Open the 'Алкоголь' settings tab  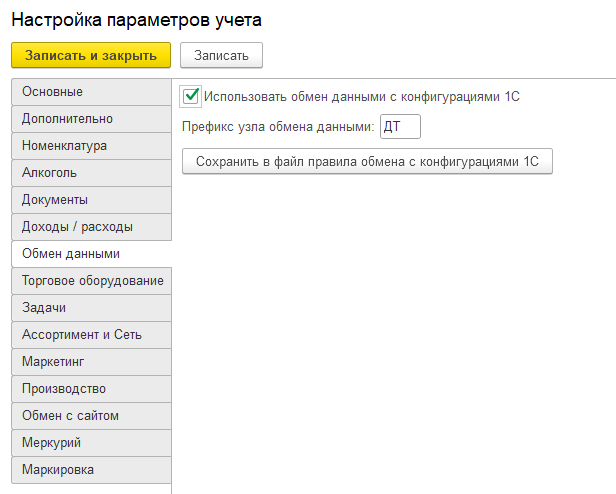tap(91, 173)
